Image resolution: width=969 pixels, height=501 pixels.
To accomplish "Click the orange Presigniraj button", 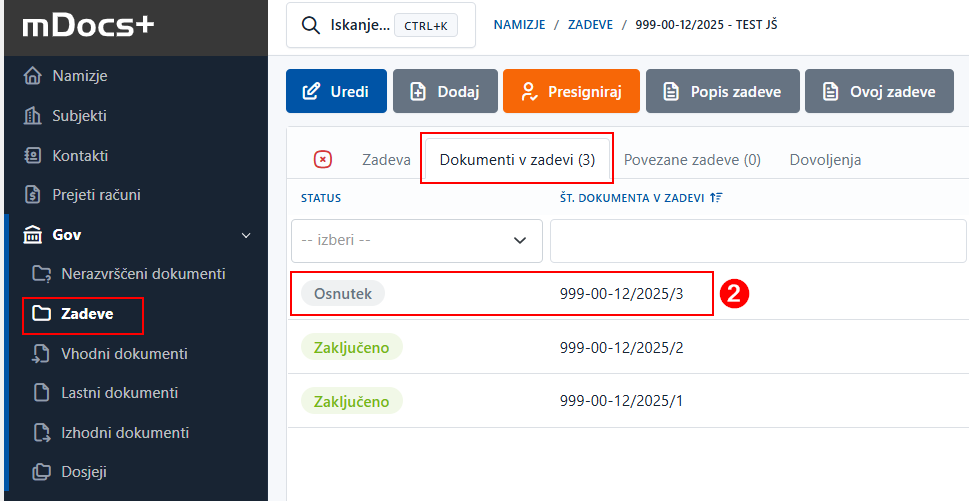I will tap(570, 92).
